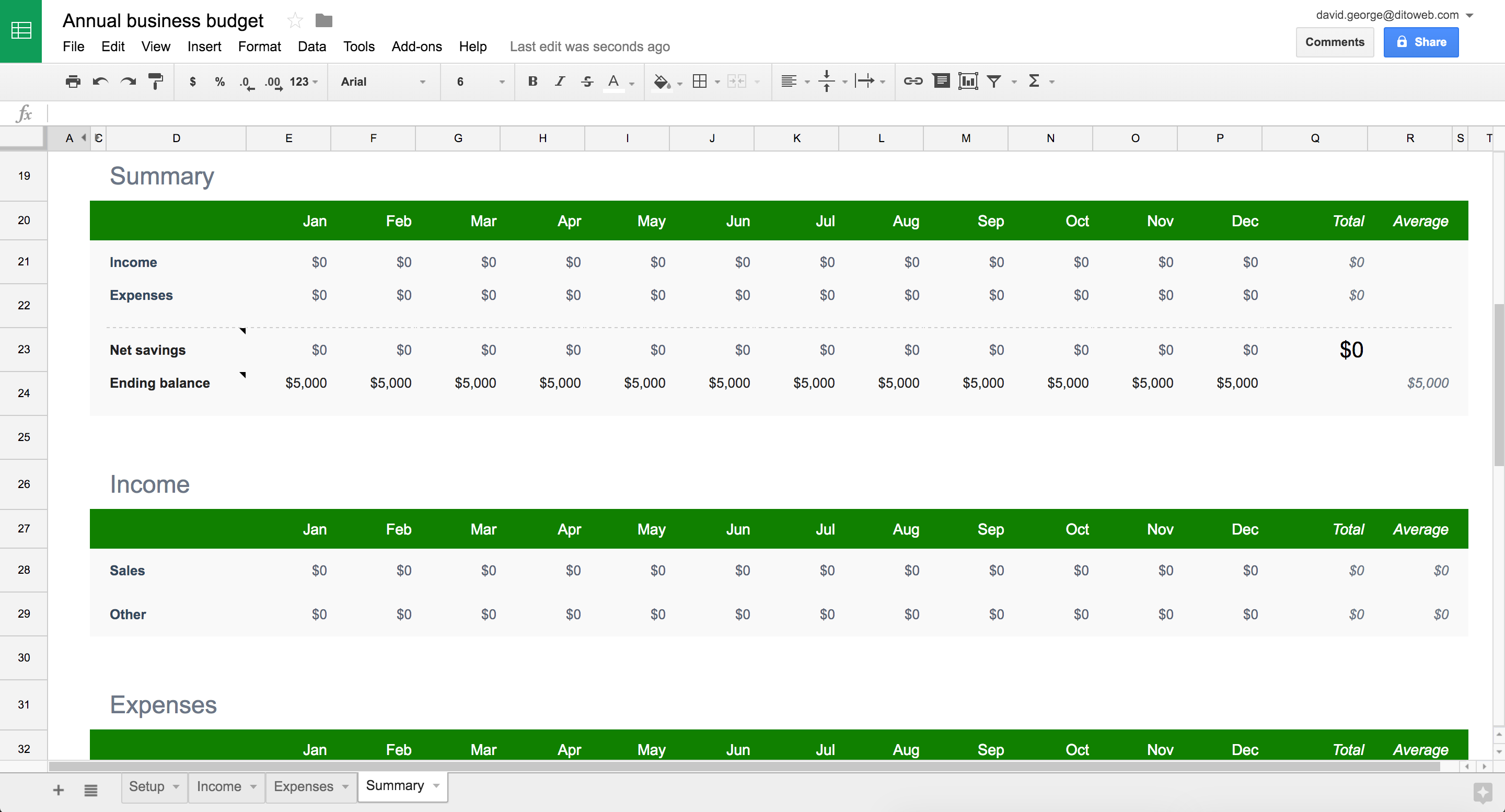Click the filter icon in toolbar
This screenshot has width=1505, height=812.
click(x=994, y=81)
